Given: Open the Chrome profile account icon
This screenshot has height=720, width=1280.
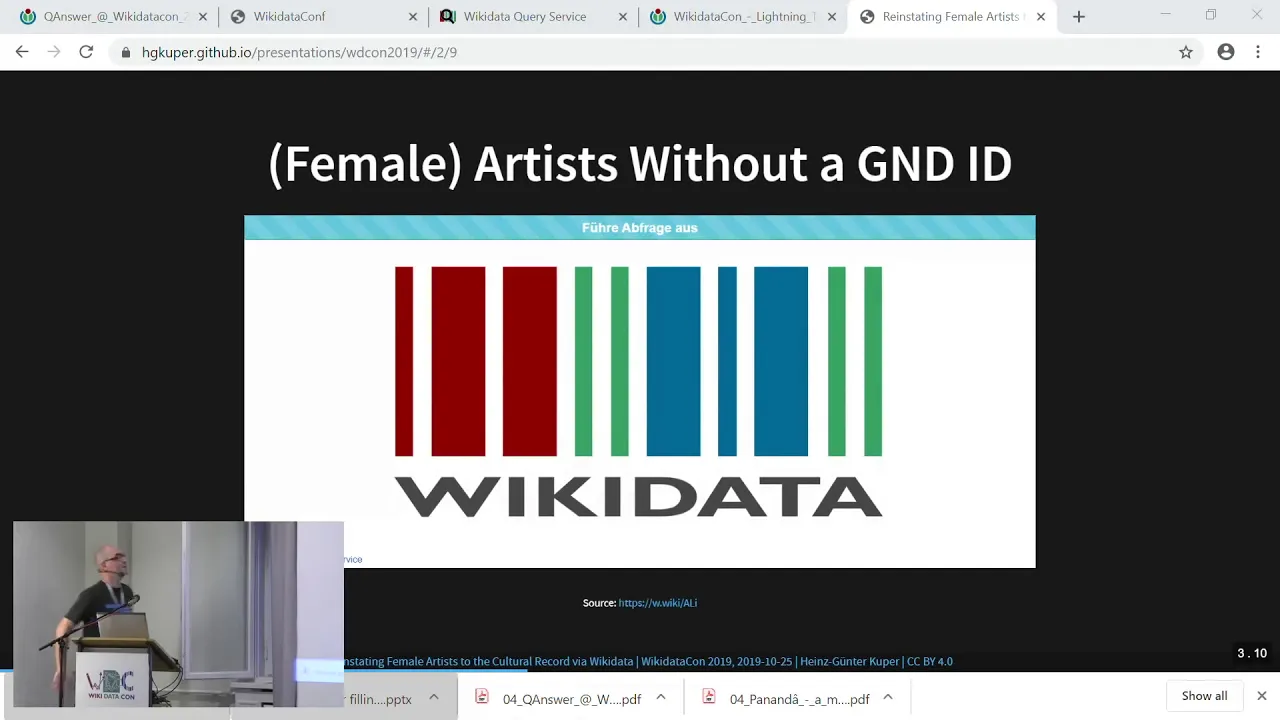Looking at the screenshot, I should coord(1226,52).
